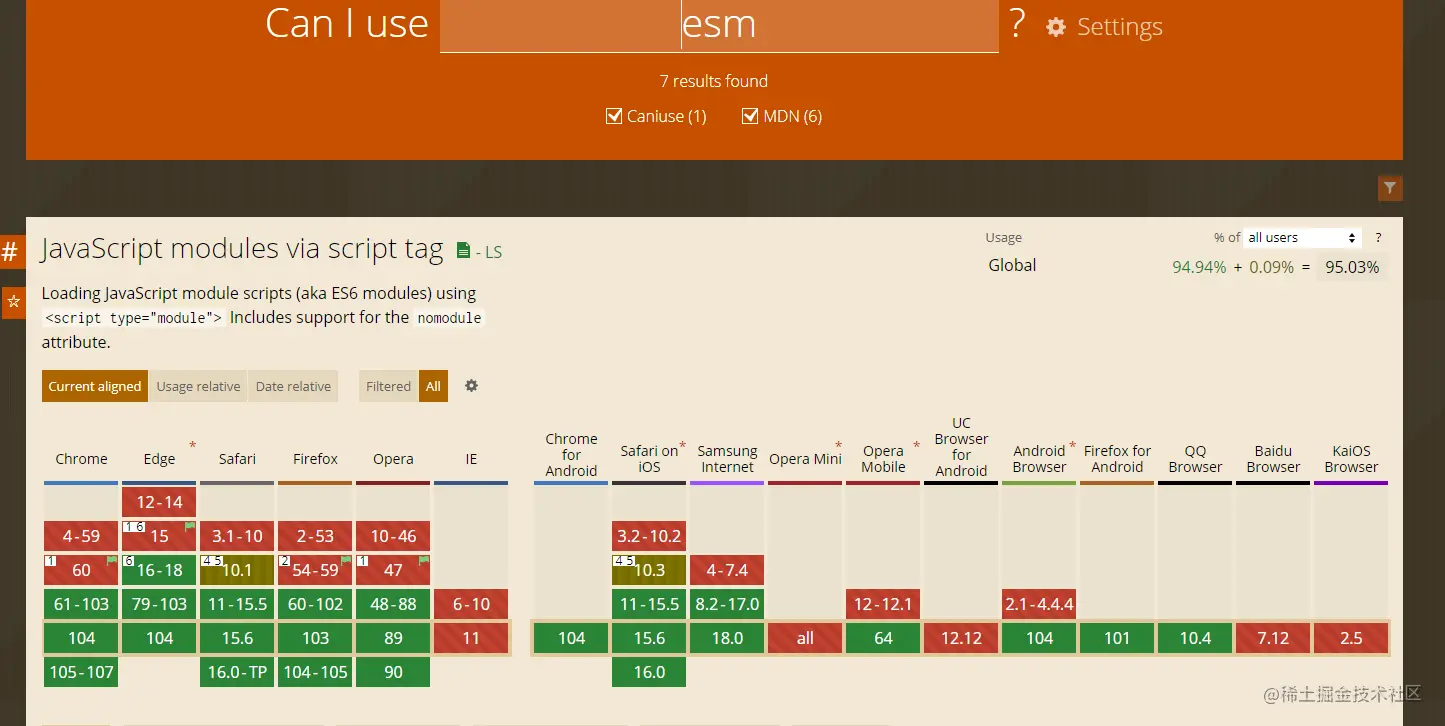Image resolution: width=1445 pixels, height=726 pixels.
Task: Click the Edge 12-14 cell
Action: point(159,502)
